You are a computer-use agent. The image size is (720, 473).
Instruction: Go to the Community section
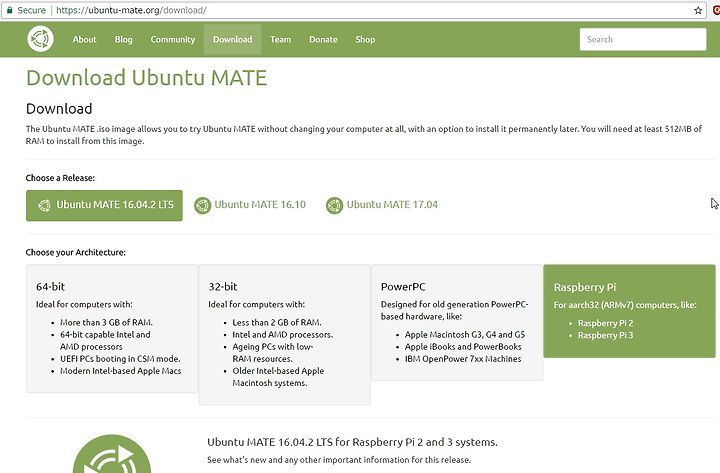tap(173, 39)
